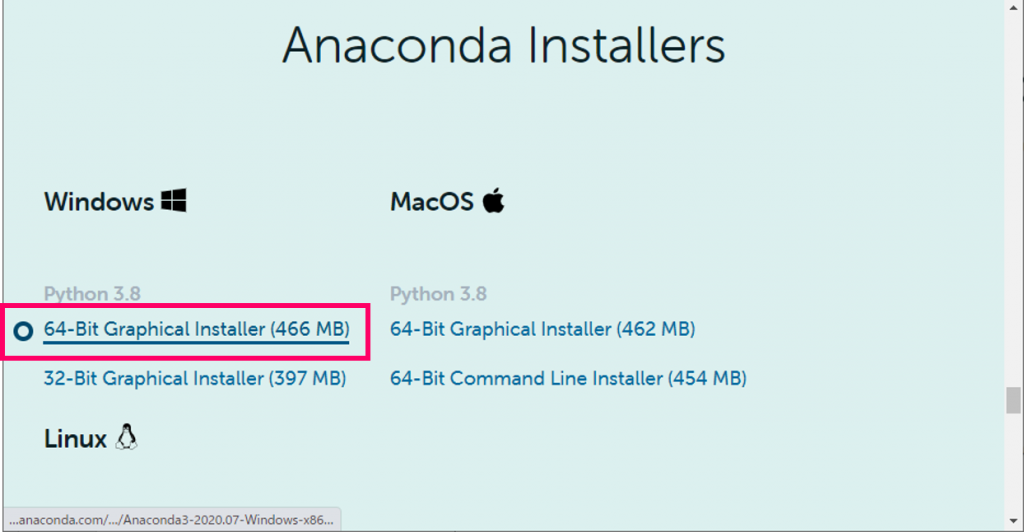Click the Linux Tux penguin icon
This screenshot has width=1024, height=532.
pyautogui.click(x=126, y=437)
